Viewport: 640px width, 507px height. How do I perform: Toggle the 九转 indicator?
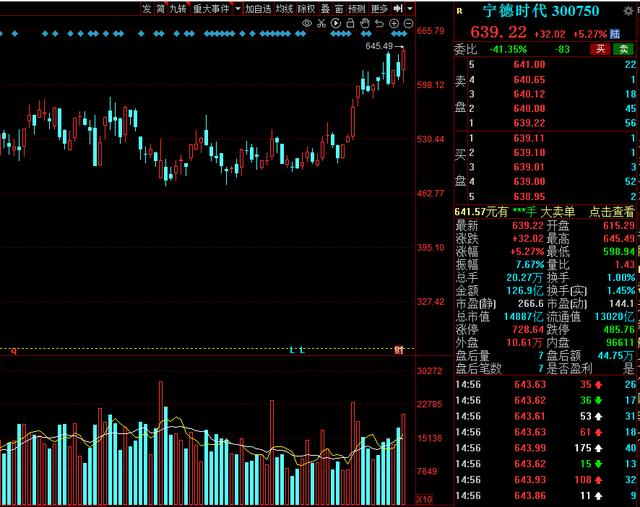point(178,9)
